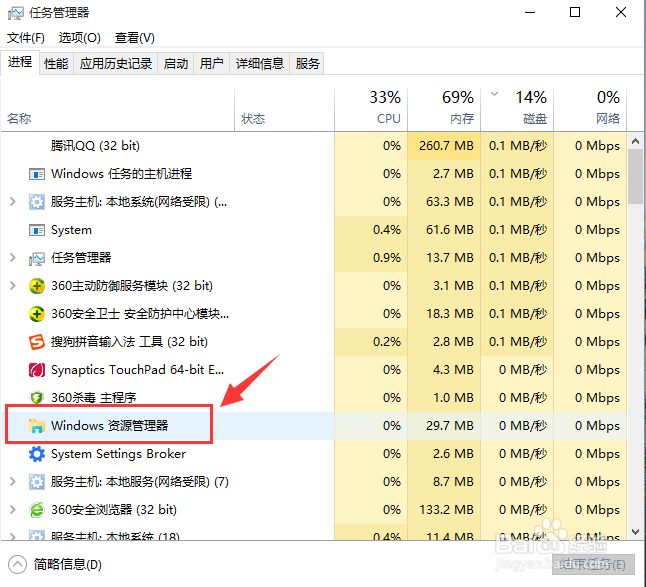
Task: Click the Windows 资源管理器 folder icon
Action: [x=37, y=426]
